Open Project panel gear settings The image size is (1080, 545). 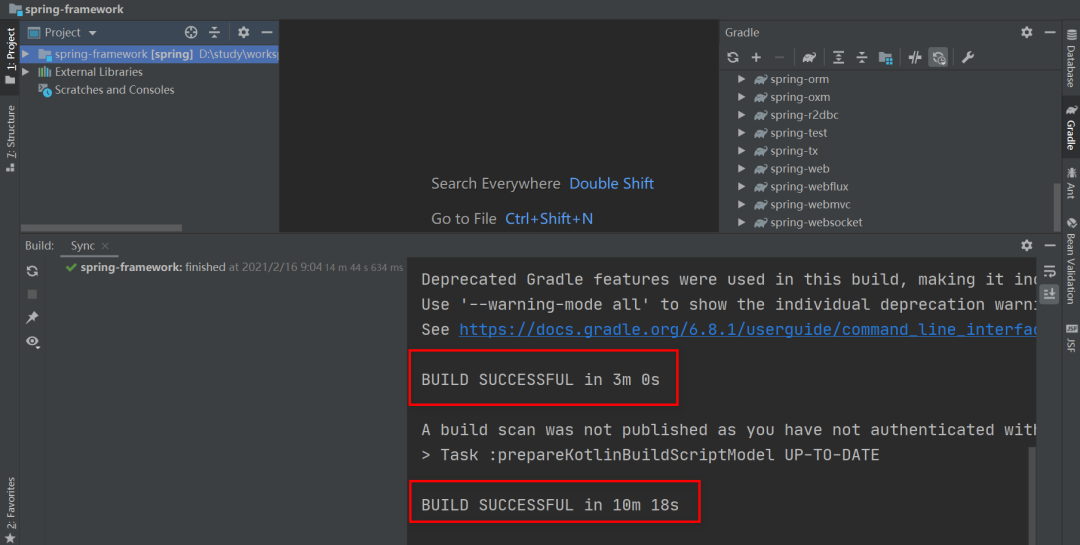(x=244, y=32)
